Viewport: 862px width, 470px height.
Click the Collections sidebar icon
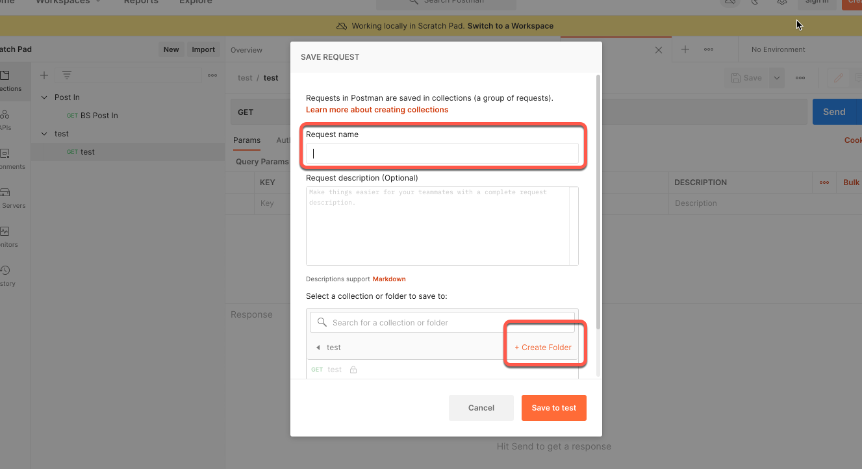tap(5, 78)
